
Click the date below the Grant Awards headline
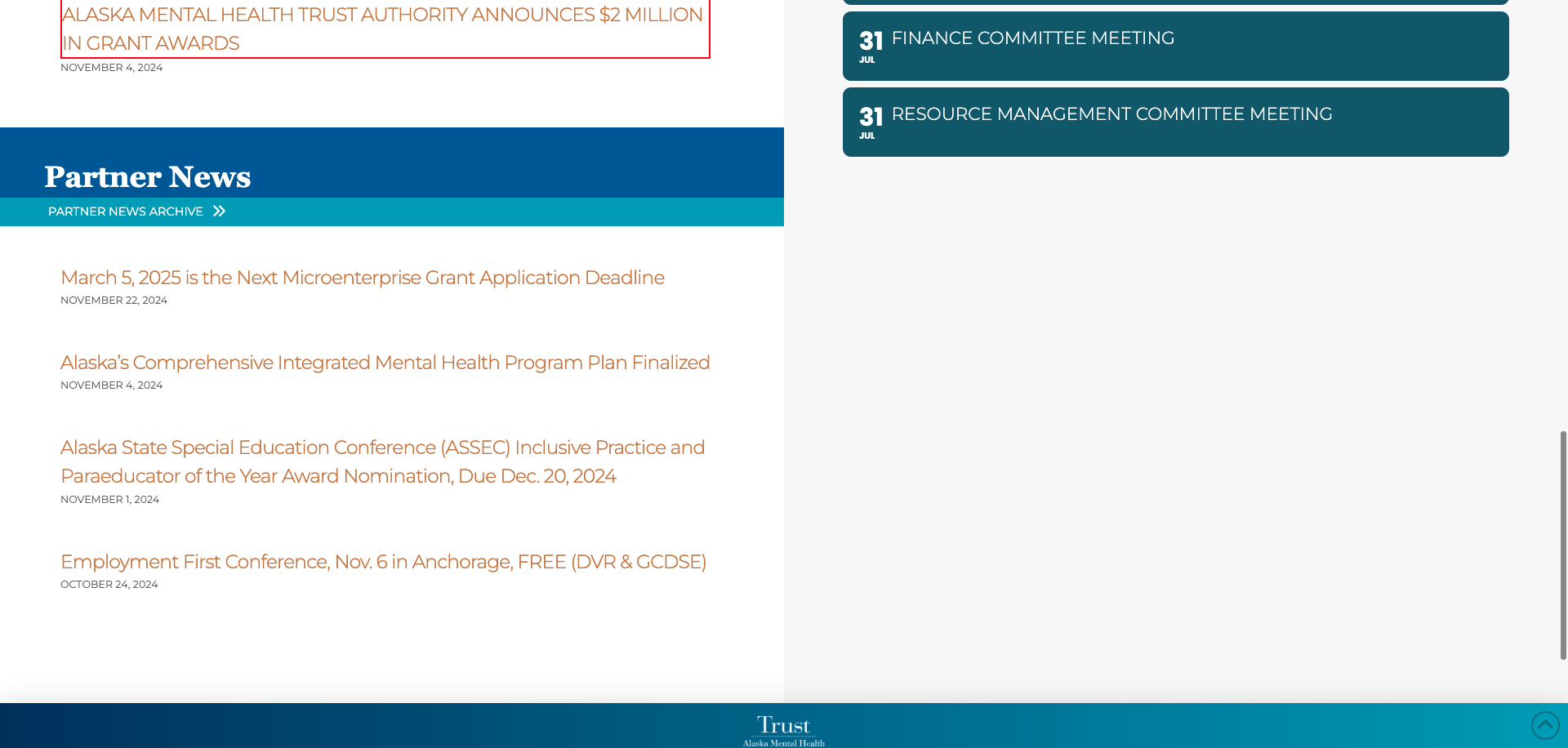point(111,68)
